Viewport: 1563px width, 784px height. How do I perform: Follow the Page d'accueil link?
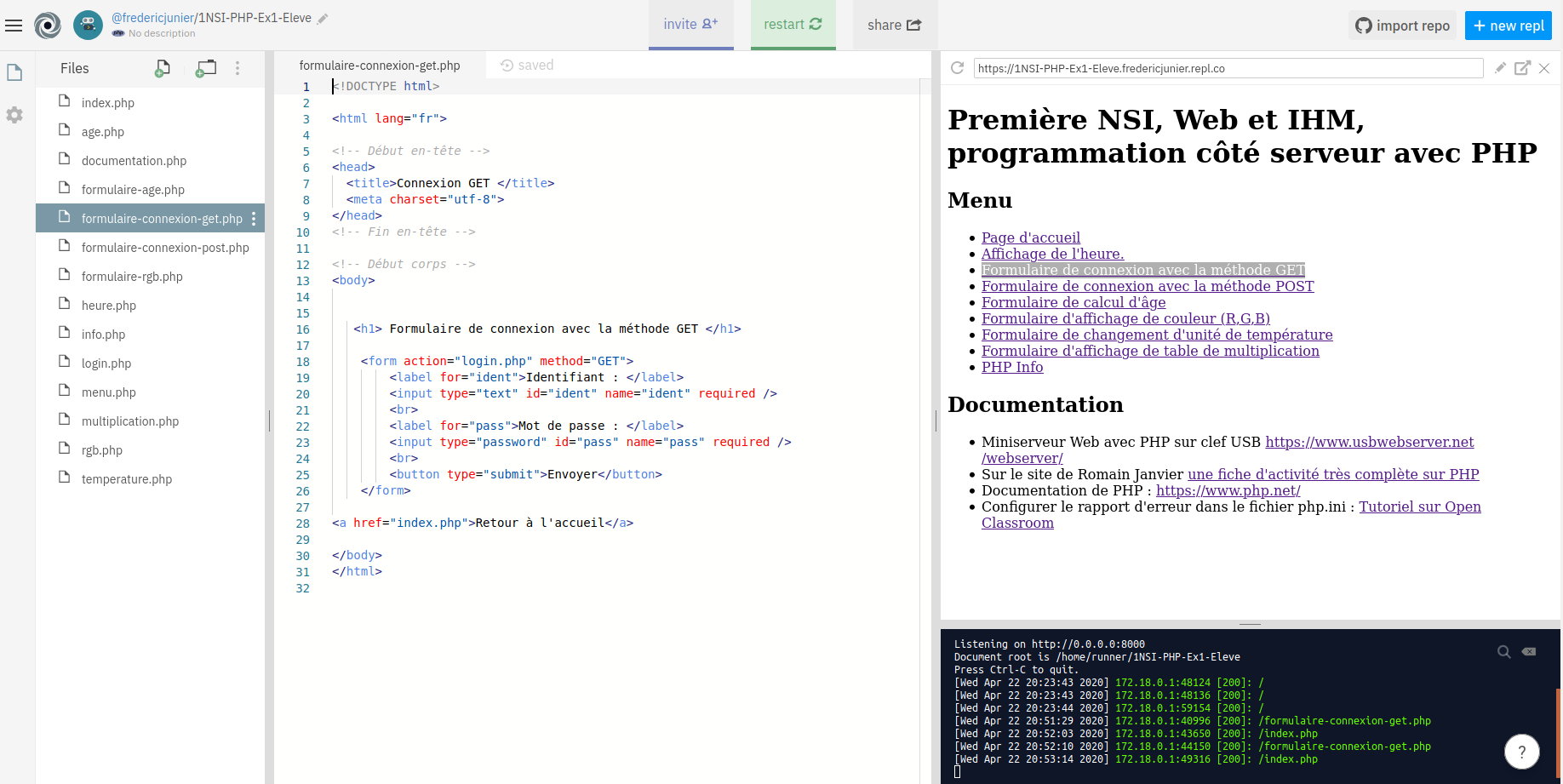[1031, 237]
